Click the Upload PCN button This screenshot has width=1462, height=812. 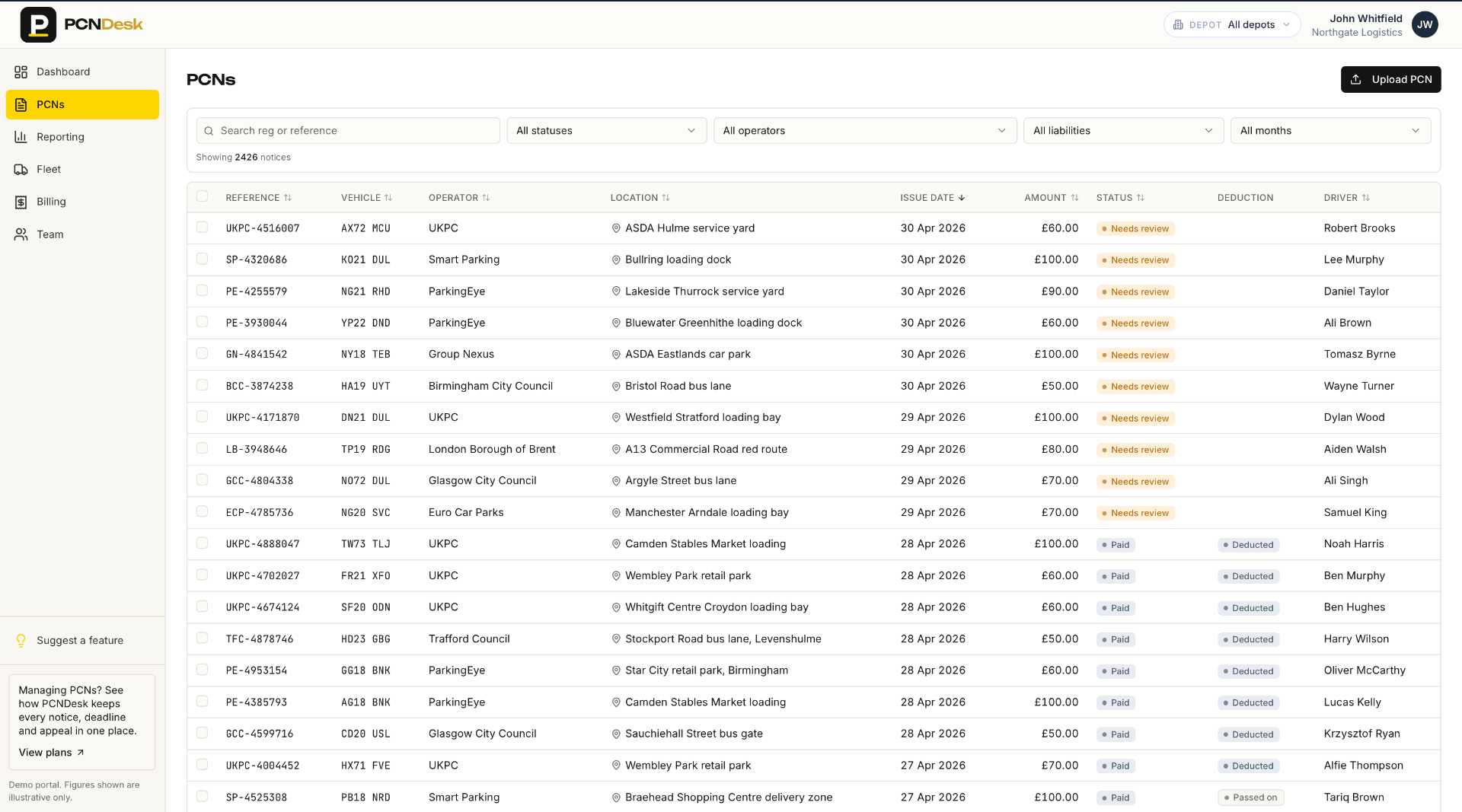(x=1390, y=79)
